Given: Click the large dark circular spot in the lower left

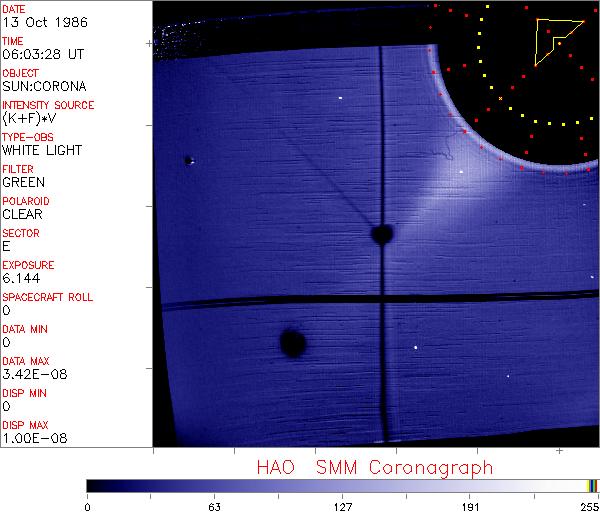Looking at the screenshot, I should 292,343.
